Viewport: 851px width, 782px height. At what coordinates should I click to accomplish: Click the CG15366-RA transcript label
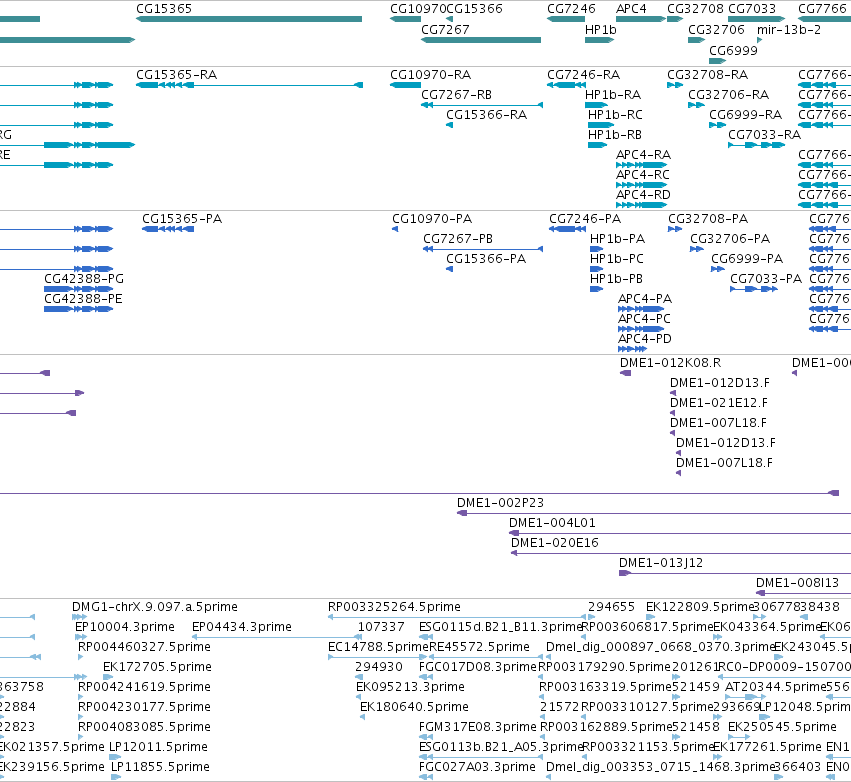486,115
